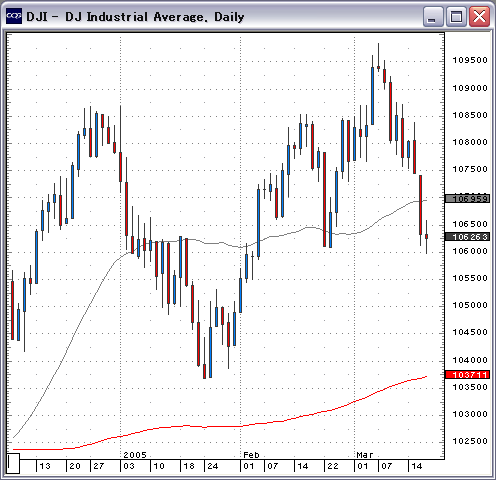Click the '13' date tick on time axis

point(45,466)
